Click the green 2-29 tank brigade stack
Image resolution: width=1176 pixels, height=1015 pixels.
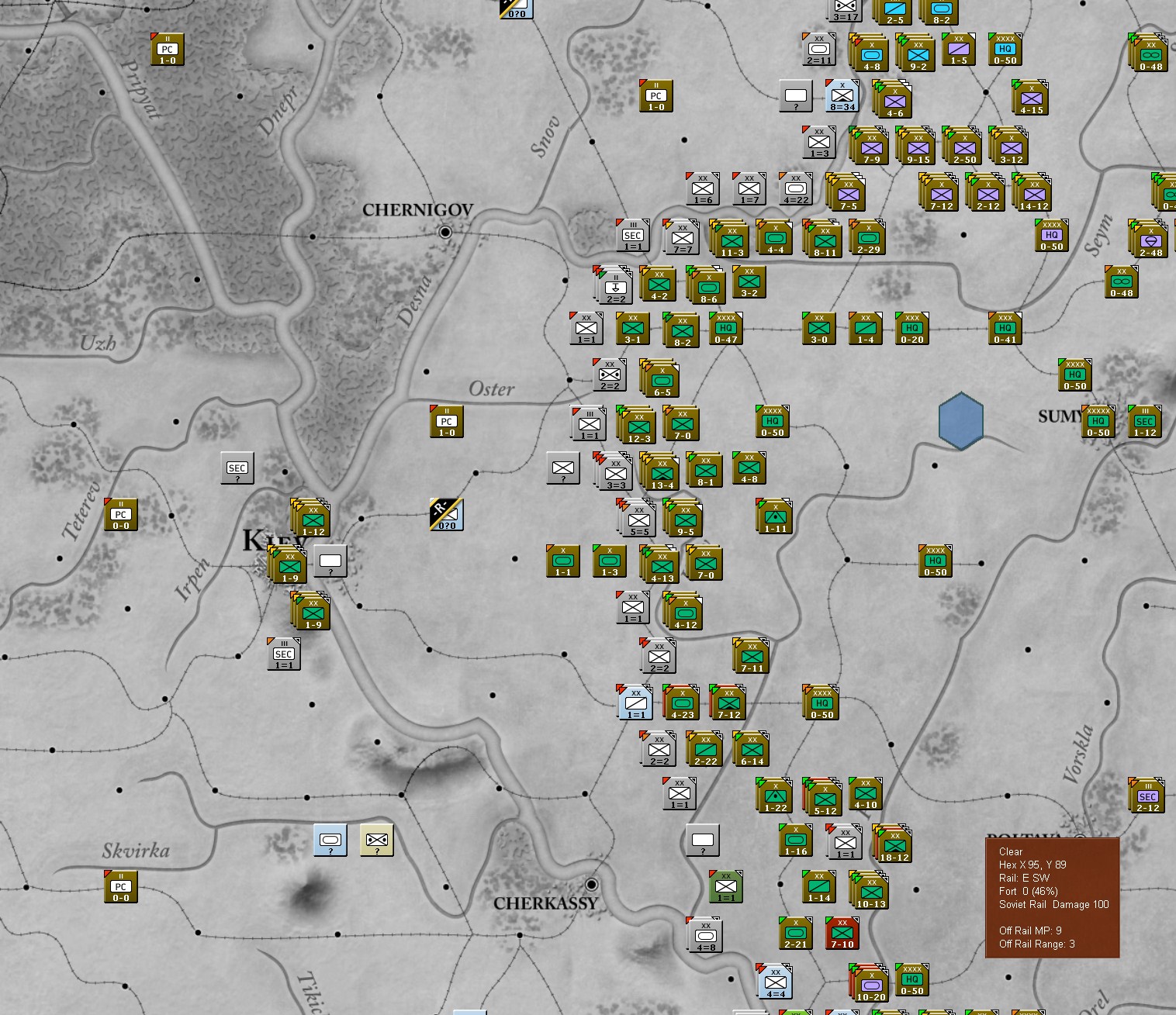point(868,238)
